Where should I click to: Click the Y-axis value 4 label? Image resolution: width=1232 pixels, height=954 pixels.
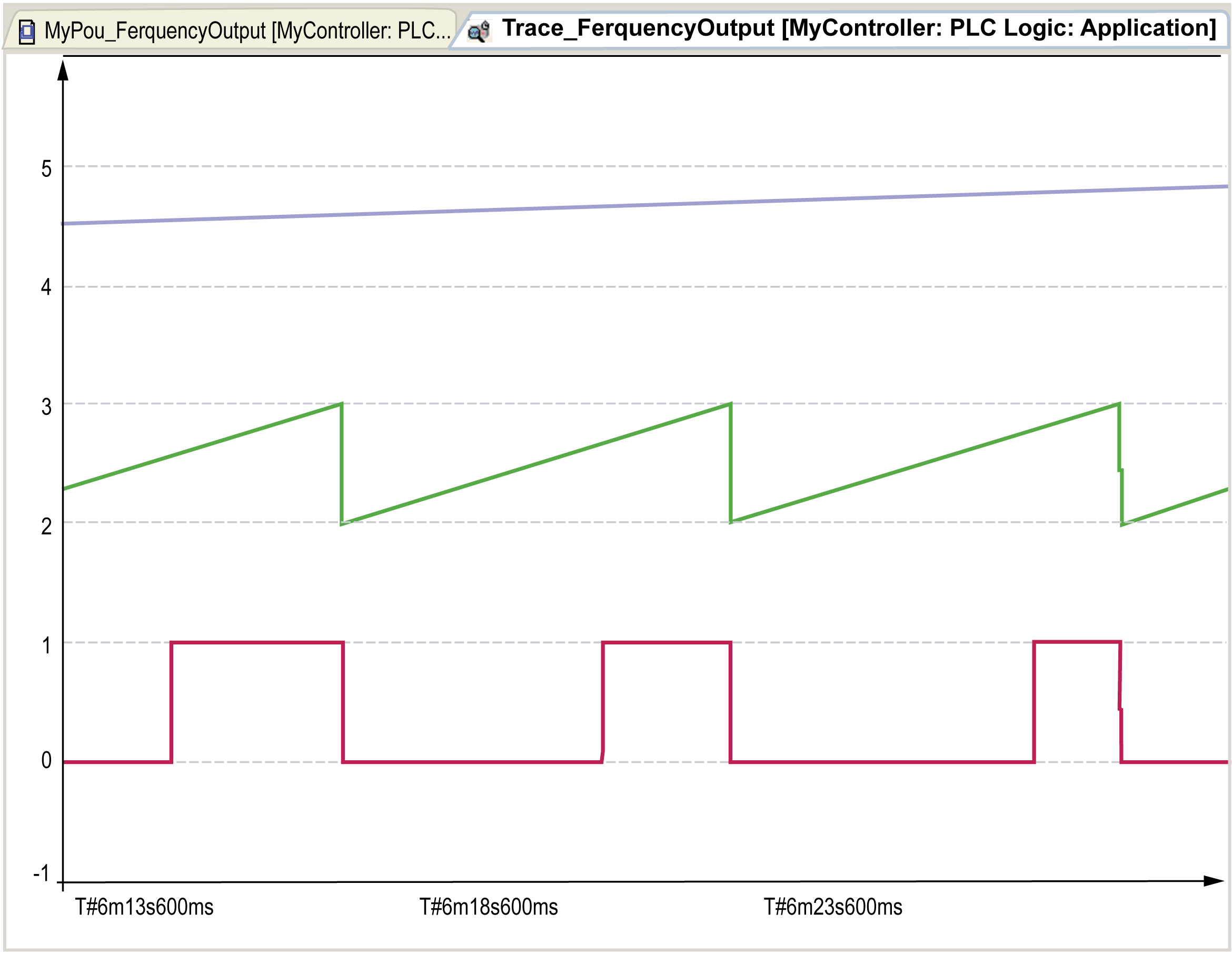46,287
